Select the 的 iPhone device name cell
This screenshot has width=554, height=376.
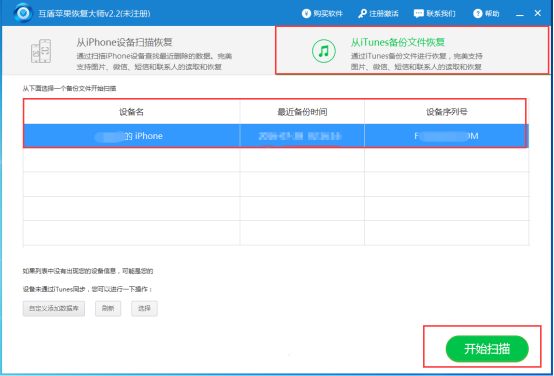pyautogui.click(x=131, y=136)
